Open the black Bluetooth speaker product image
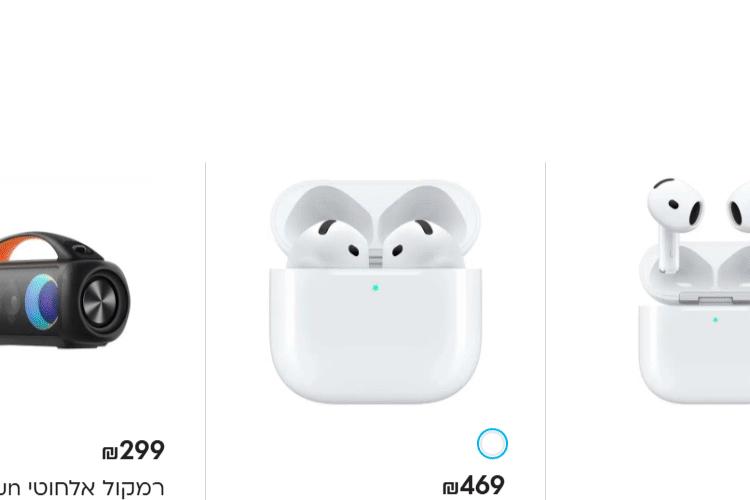 [x=65, y=290]
